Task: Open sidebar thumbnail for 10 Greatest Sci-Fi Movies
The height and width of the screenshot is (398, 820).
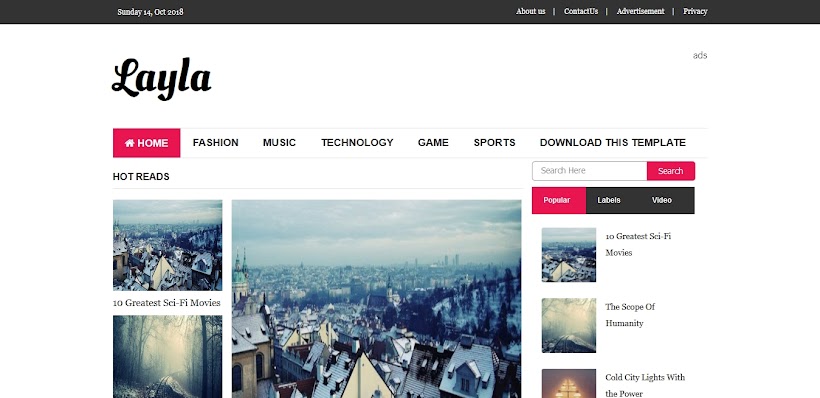Action: (x=568, y=255)
